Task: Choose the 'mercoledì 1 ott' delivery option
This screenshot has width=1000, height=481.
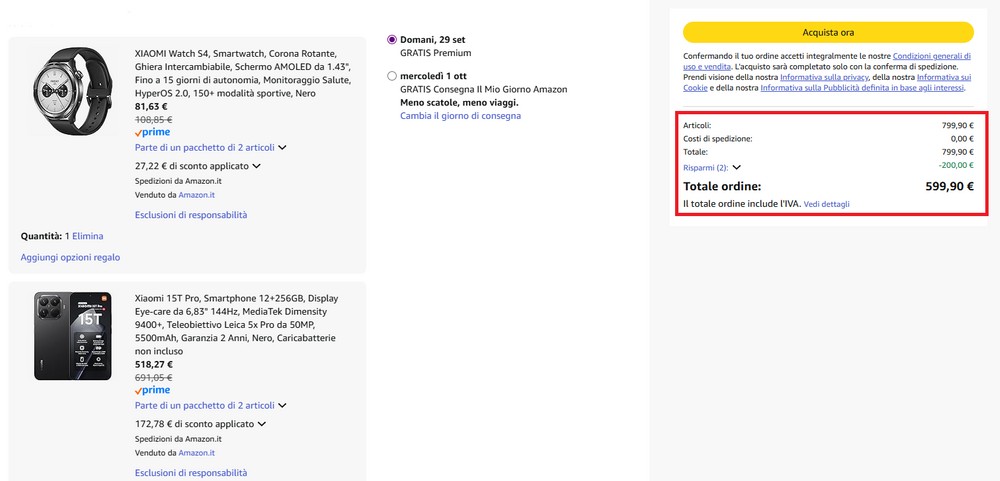Action: pyautogui.click(x=392, y=76)
